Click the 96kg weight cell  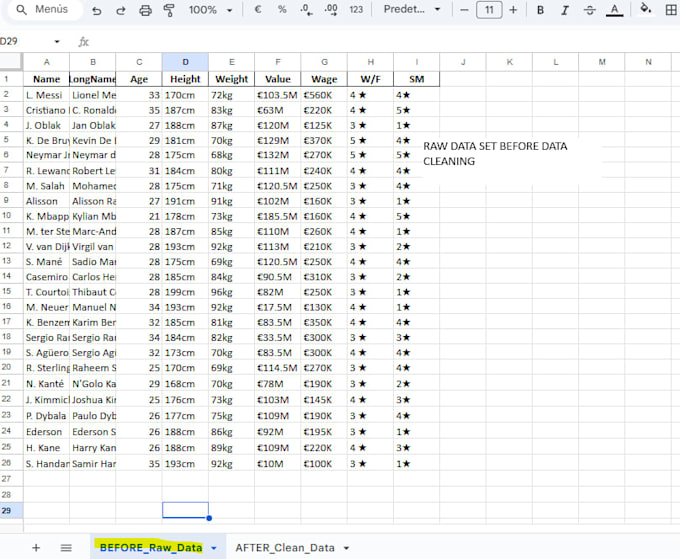tap(232, 292)
